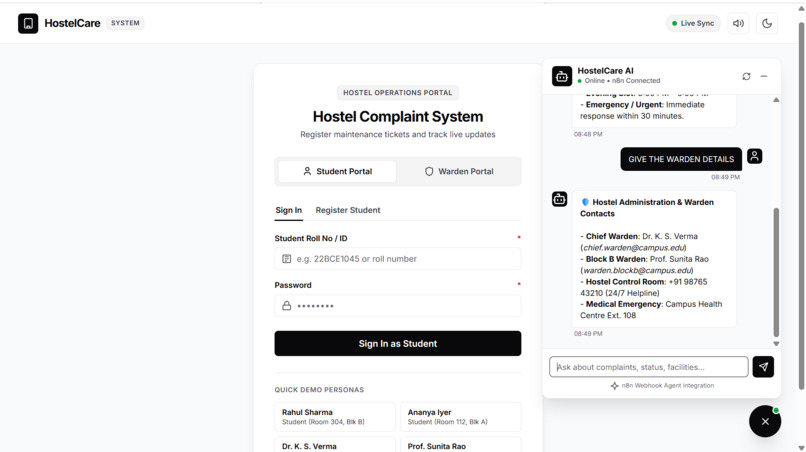Click the bot avatar beside Warden Contacts reply
Image resolution: width=806 pixels, height=452 pixels.
coord(559,199)
